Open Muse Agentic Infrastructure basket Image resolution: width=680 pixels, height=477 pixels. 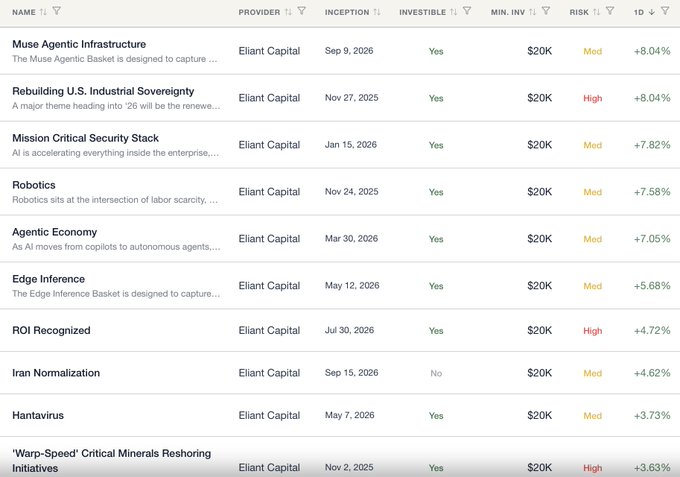pyautogui.click(x=79, y=44)
